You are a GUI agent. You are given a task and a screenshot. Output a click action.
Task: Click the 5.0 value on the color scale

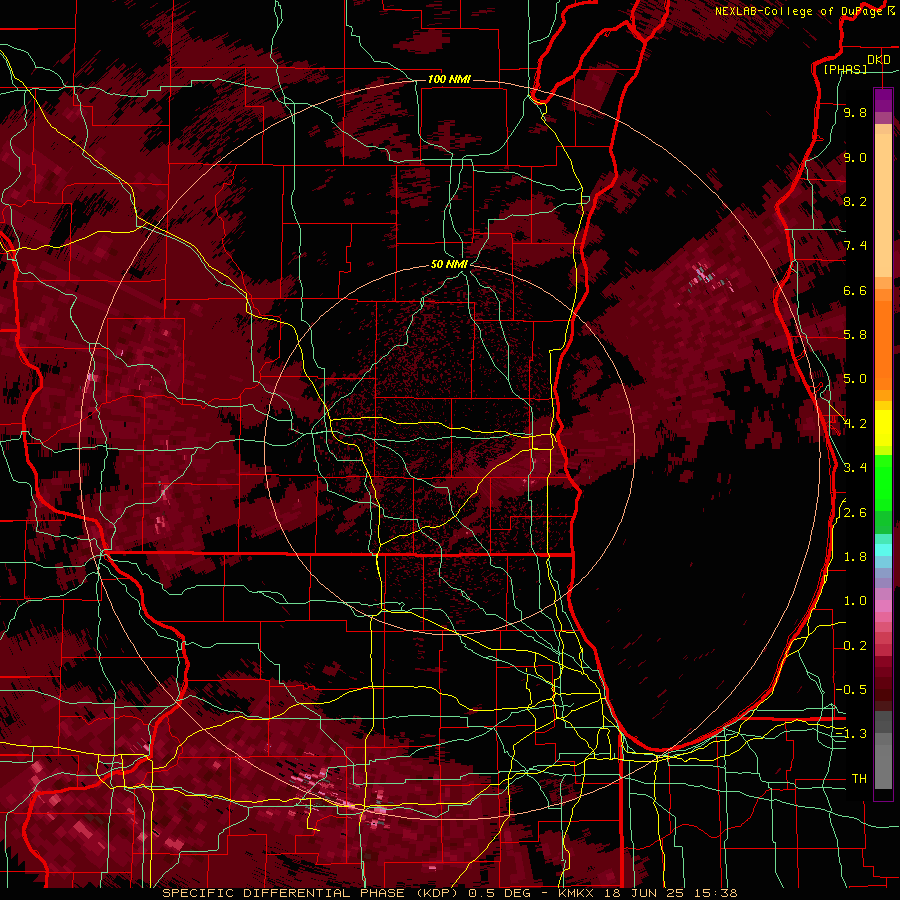[x=855, y=379]
